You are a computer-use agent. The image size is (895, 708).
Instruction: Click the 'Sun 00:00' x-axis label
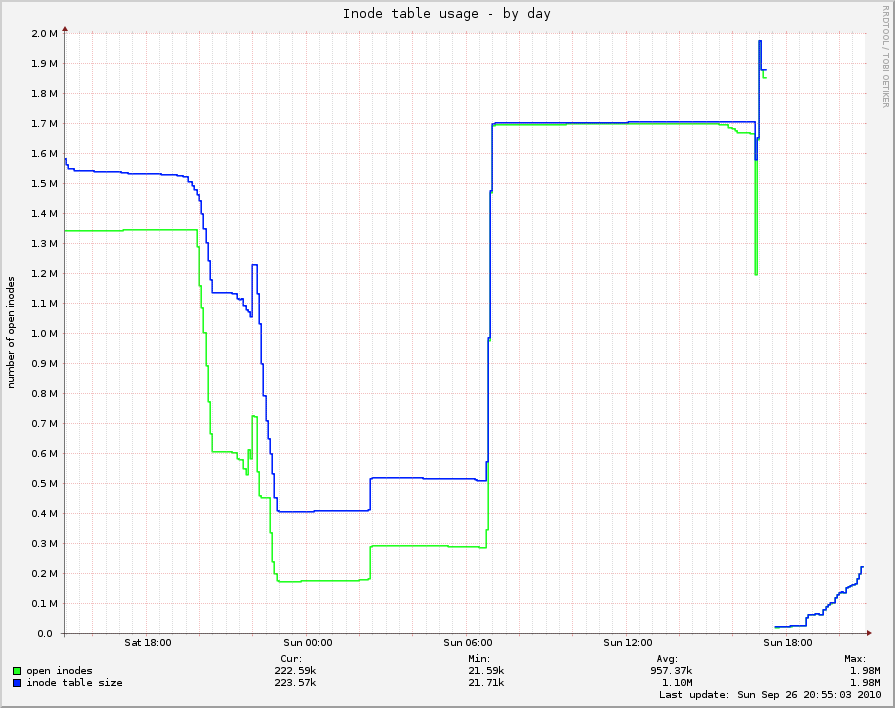[x=307, y=643]
